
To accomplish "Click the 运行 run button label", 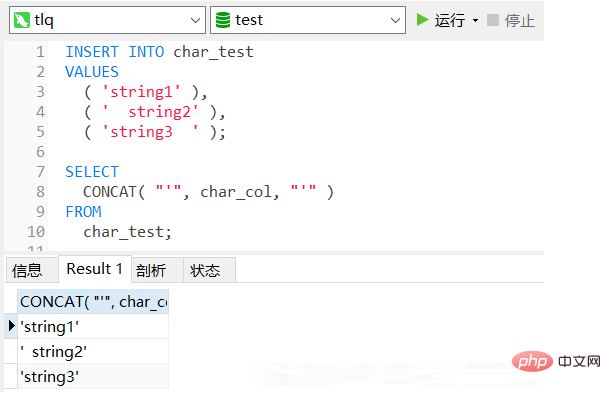I will 450,20.
